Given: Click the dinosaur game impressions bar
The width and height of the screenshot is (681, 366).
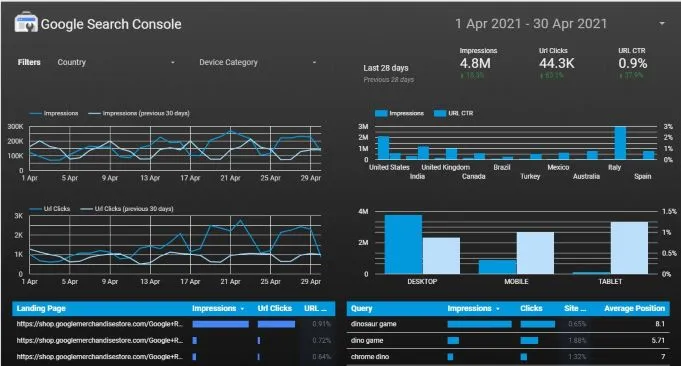Looking at the screenshot, I should coord(479,324).
